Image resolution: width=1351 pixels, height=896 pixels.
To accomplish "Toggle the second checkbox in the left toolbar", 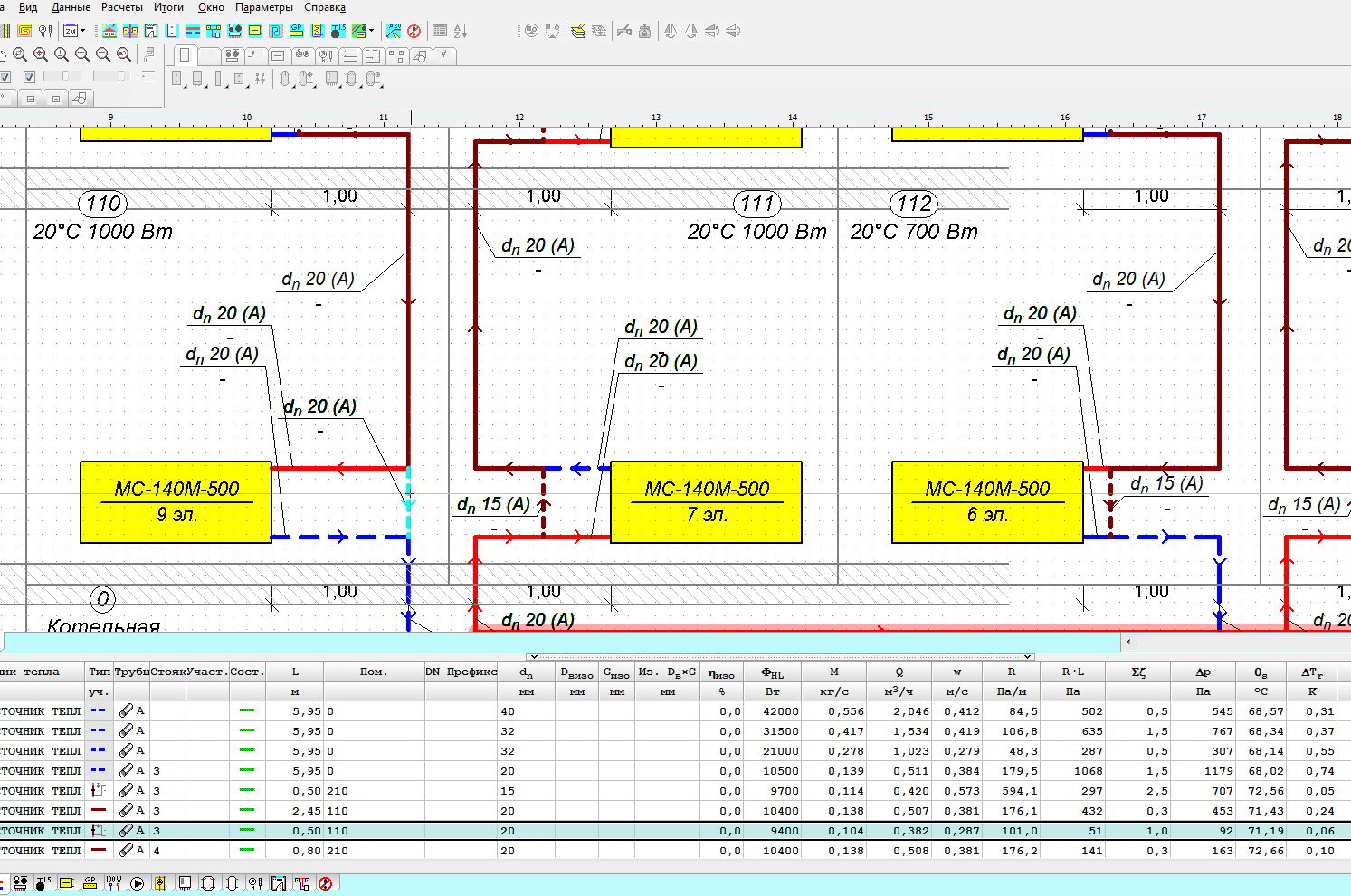I will [x=29, y=78].
